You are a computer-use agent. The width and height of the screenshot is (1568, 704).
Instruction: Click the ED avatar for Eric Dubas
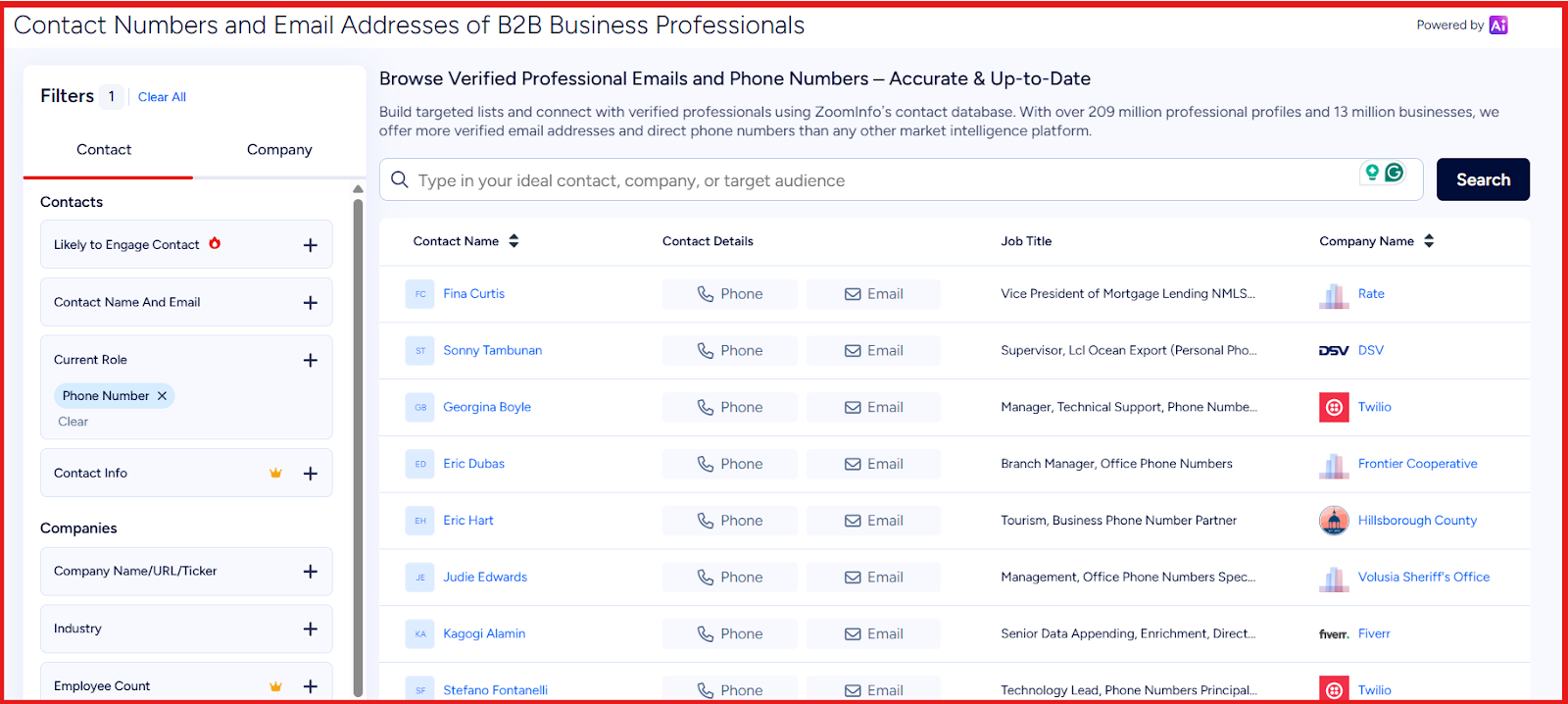coord(420,464)
